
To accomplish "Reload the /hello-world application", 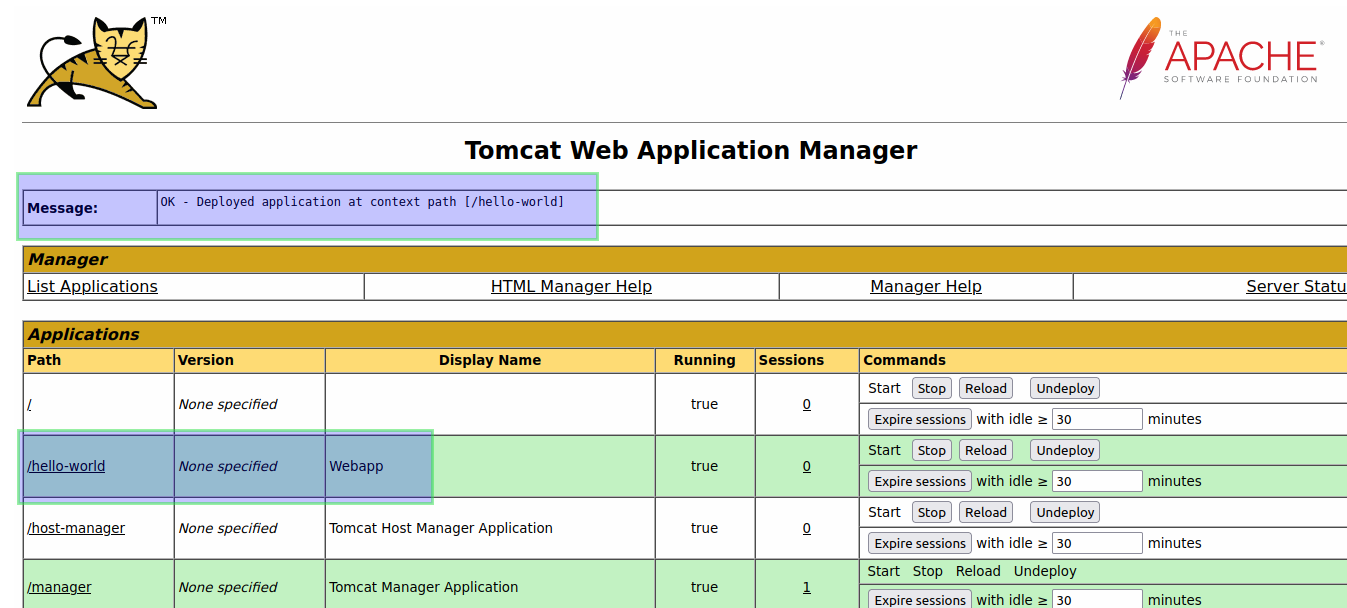I will click(x=985, y=450).
